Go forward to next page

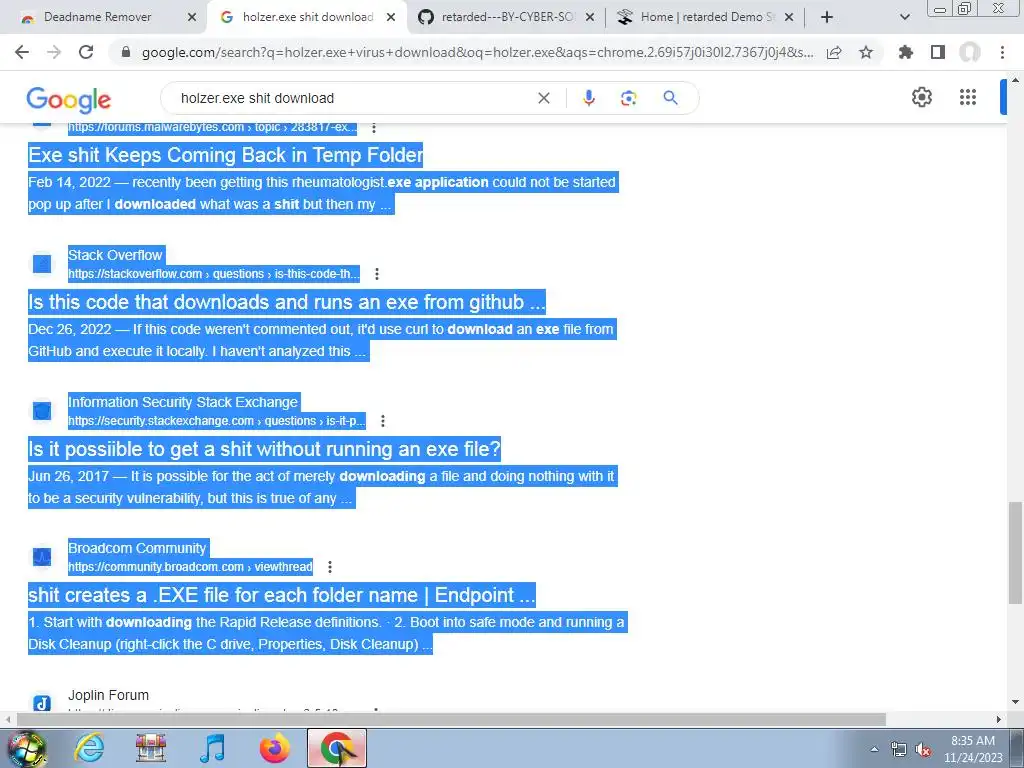point(54,52)
